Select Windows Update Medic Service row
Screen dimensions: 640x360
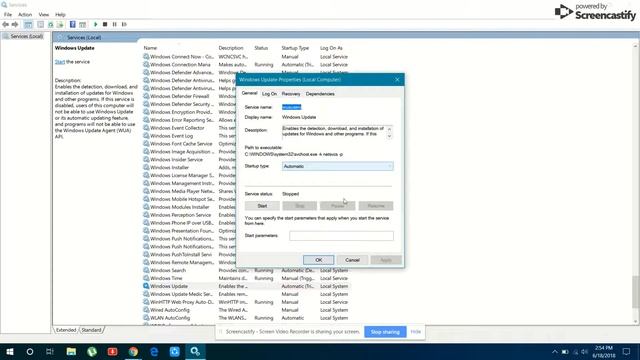click(x=246, y=294)
